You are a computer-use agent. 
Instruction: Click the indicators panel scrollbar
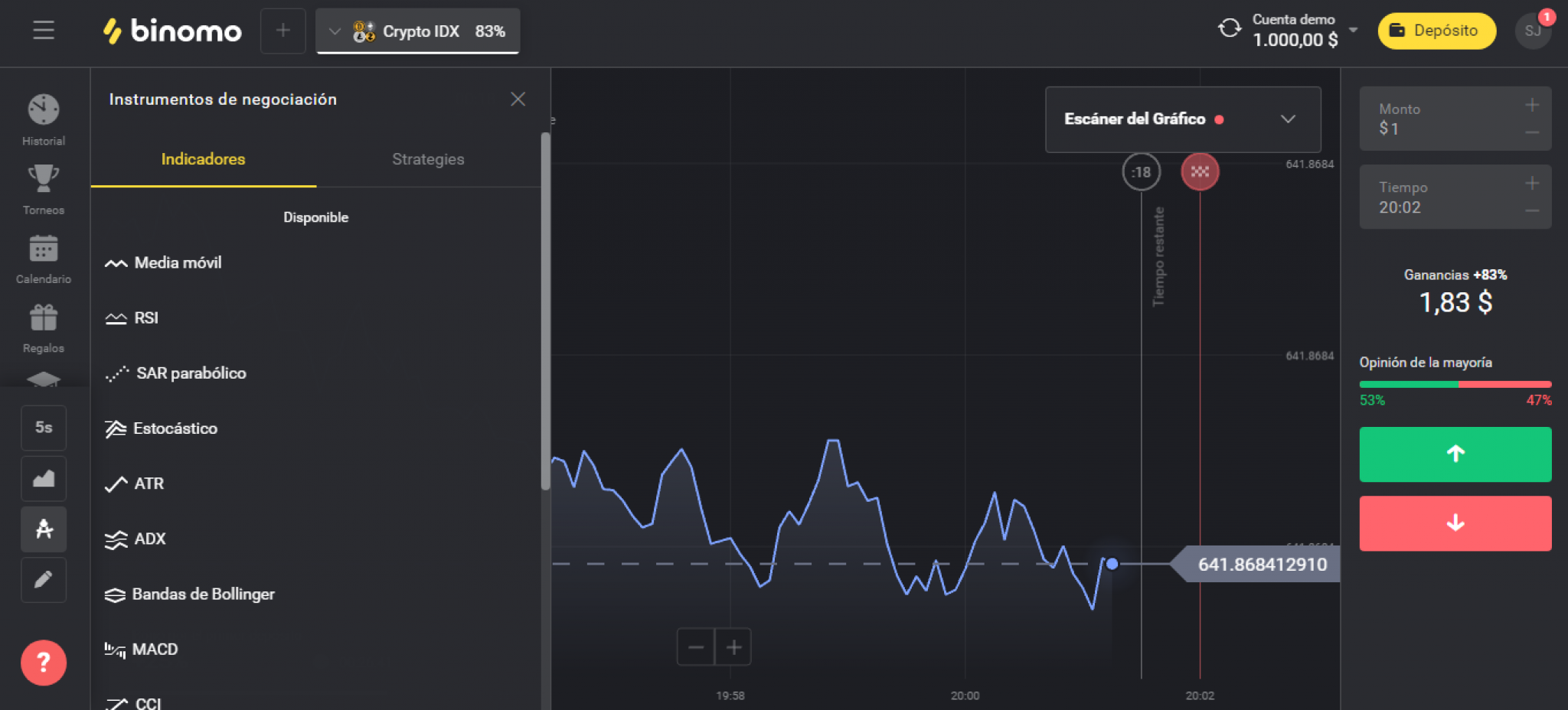click(545, 306)
